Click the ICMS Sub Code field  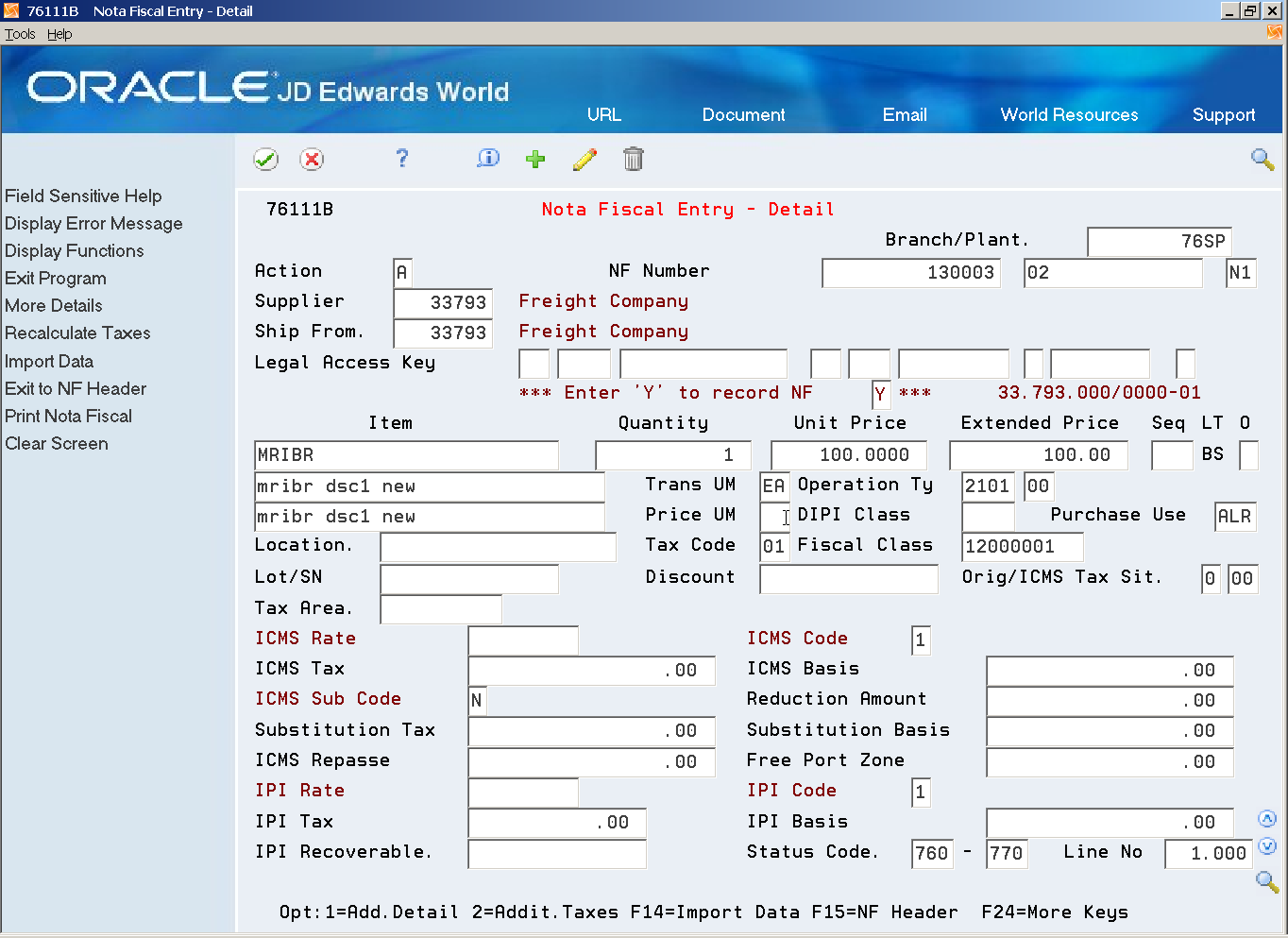coord(477,701)
